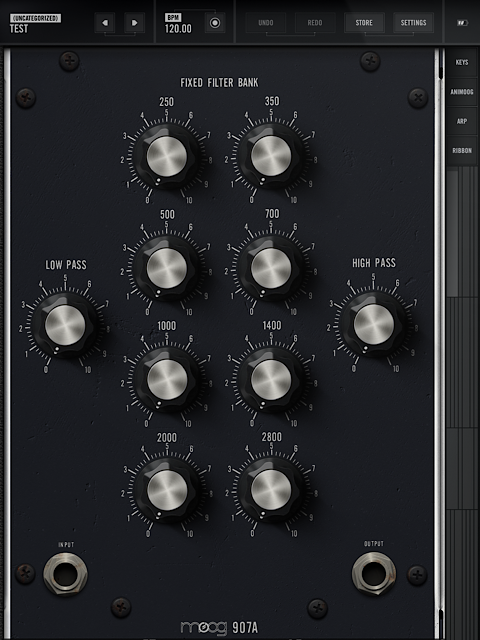Open the TEST preset name
Viewport: 480px width, 640px height.
[x=19, y=29]
